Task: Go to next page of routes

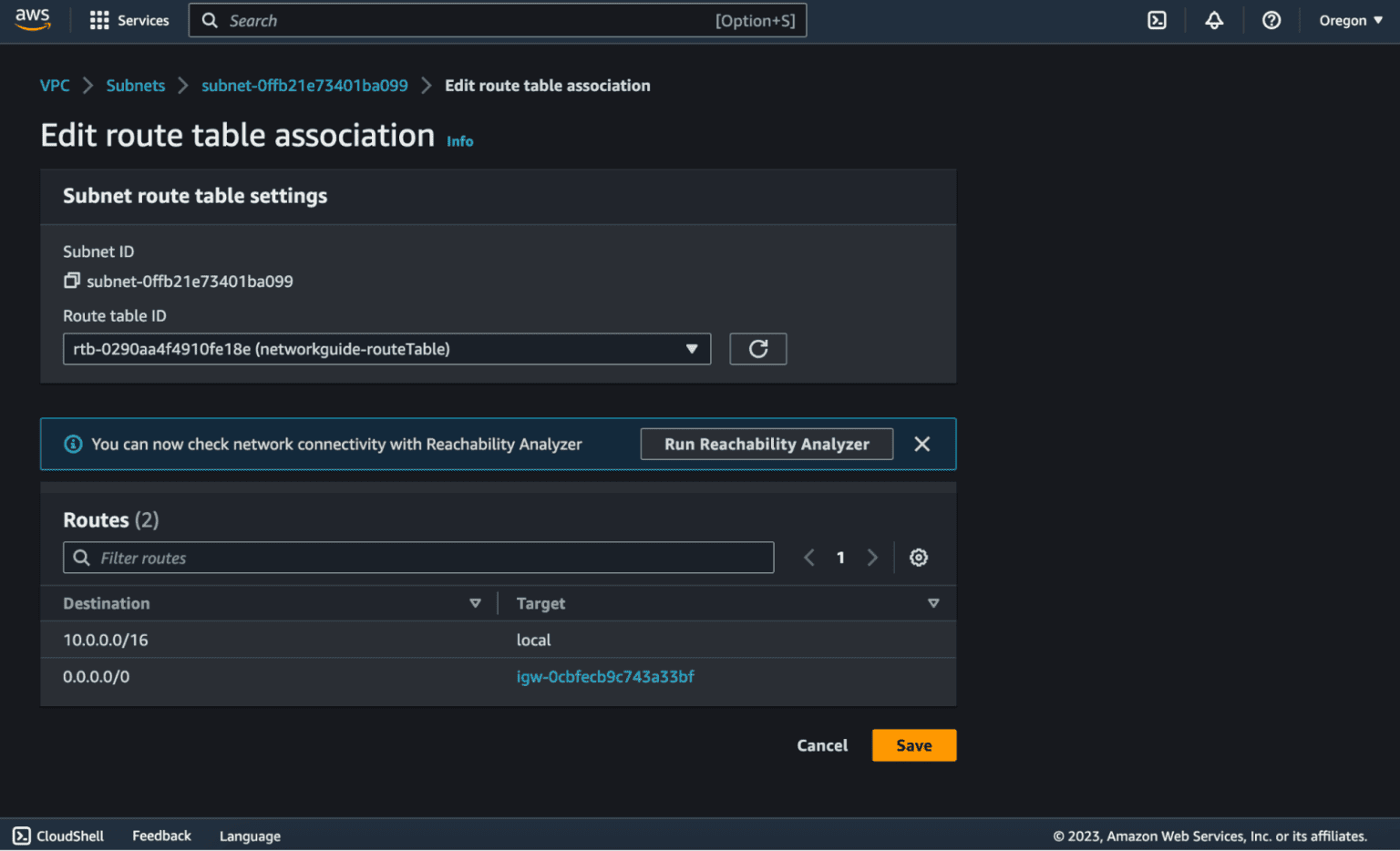Action: (x=872, y=558)
